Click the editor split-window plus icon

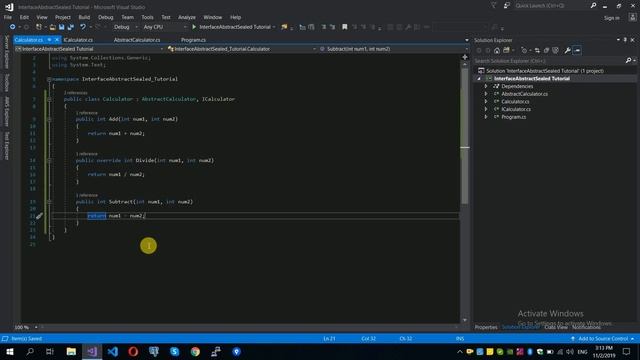[464, 57]
